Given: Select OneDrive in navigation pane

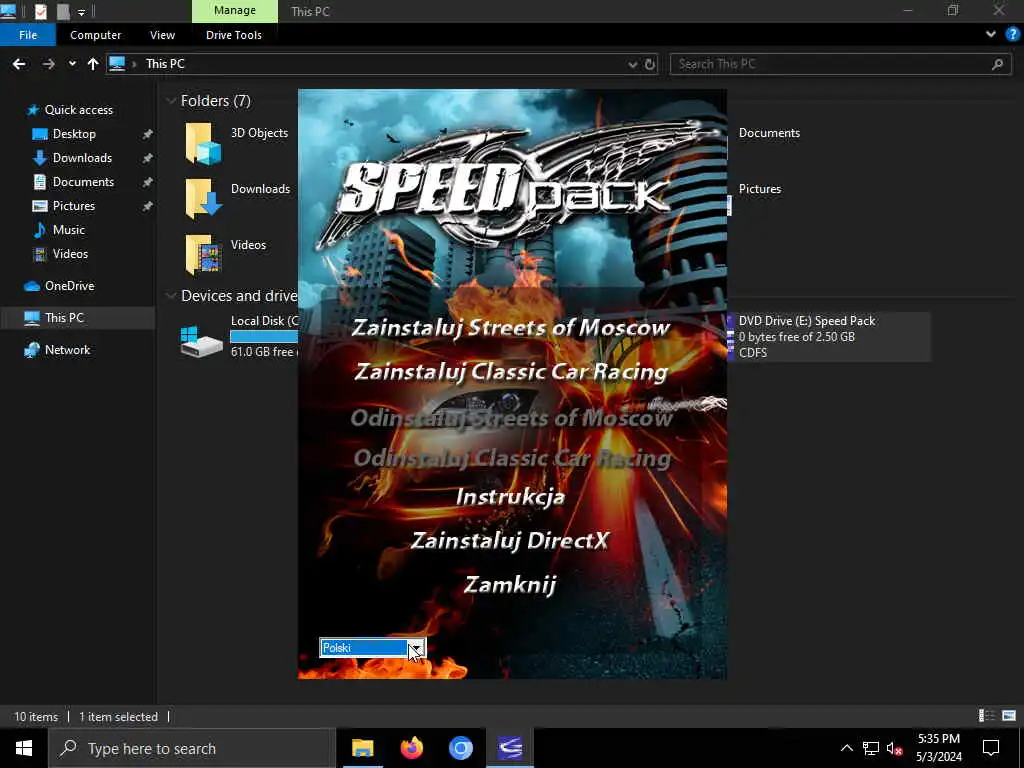Looking at the screenshot, I should (69, 286).
